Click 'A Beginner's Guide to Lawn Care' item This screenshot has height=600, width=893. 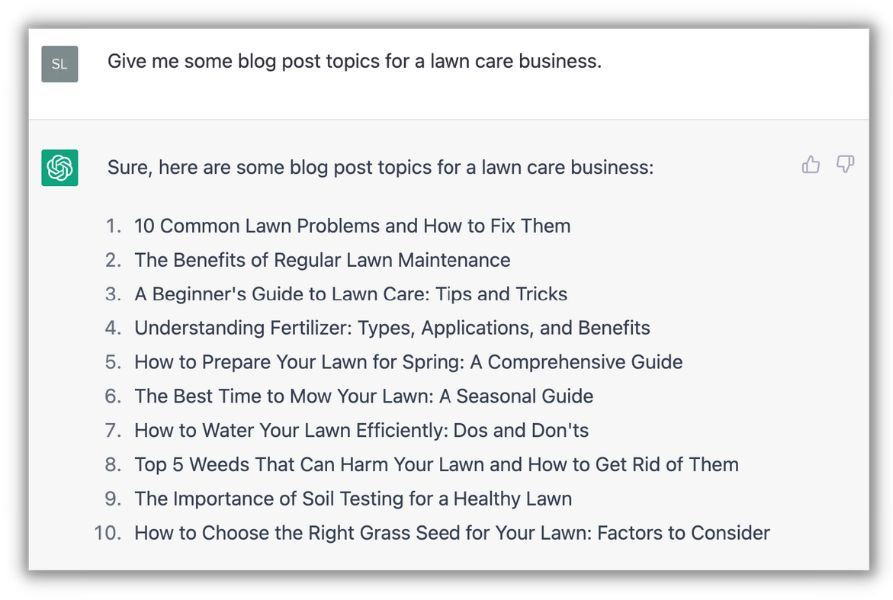(350, 294)
